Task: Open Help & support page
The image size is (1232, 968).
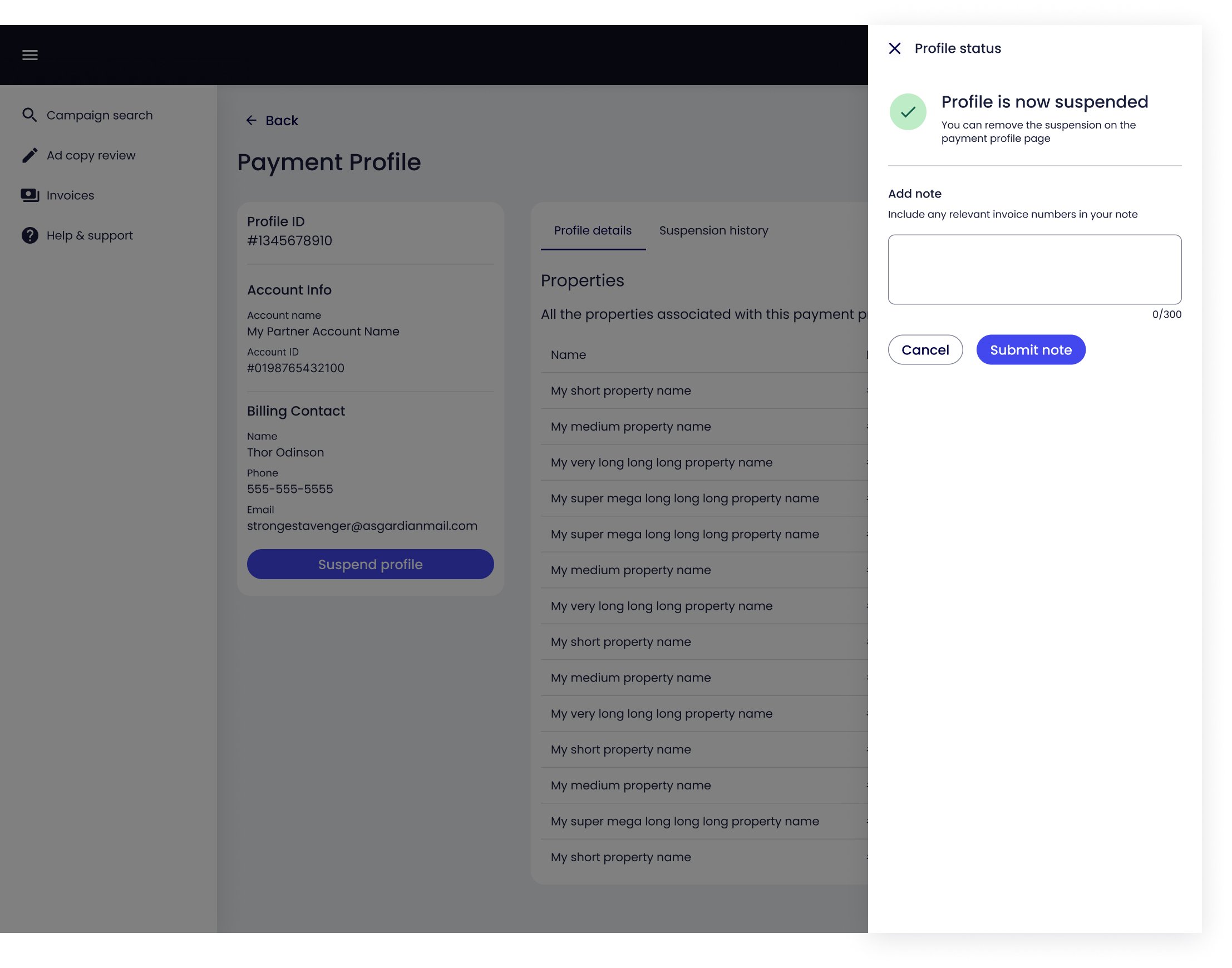Action: point(90,235)
